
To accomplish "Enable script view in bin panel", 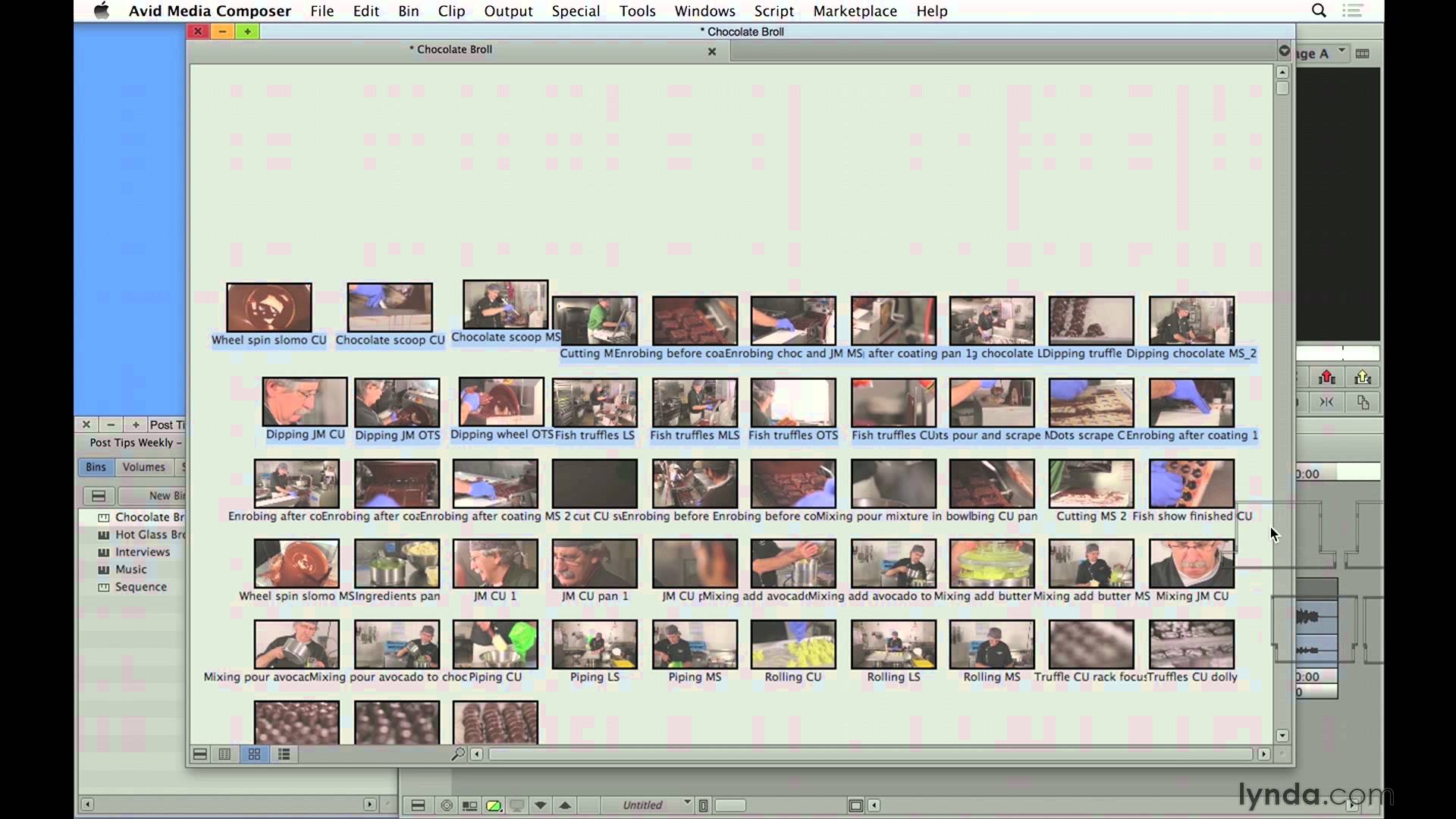I will (x=284, y=754).
